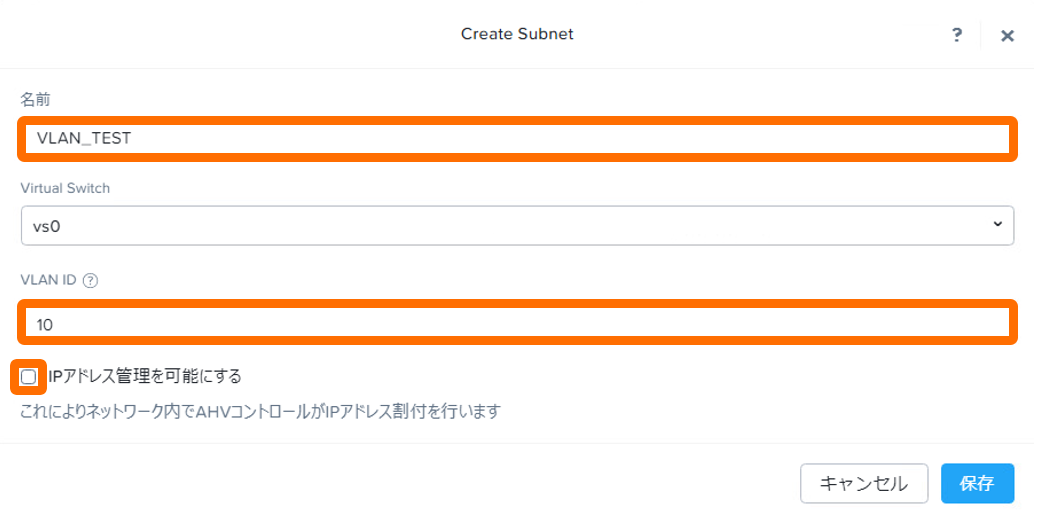Screen dimensions: 1044x517
Task: Focus the 名前 input field
Action: coord(517,139)
